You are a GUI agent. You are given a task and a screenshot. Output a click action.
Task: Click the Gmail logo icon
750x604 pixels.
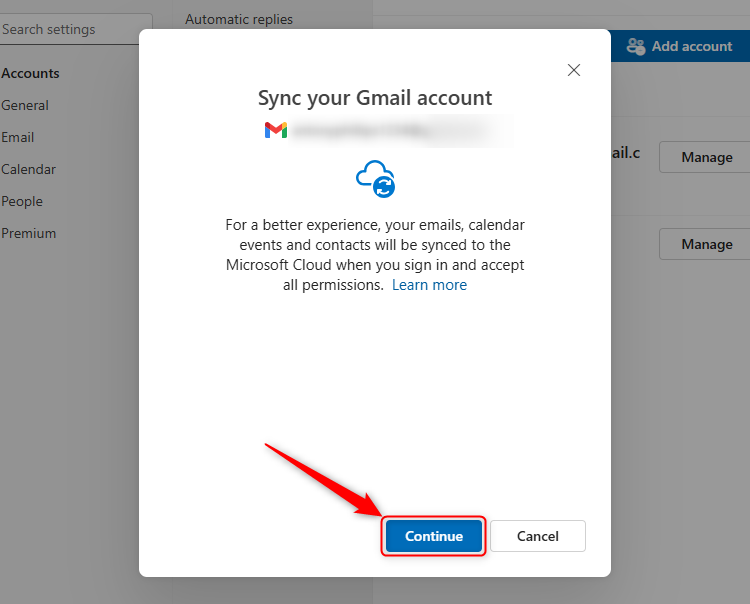click(x=276, y=130)
